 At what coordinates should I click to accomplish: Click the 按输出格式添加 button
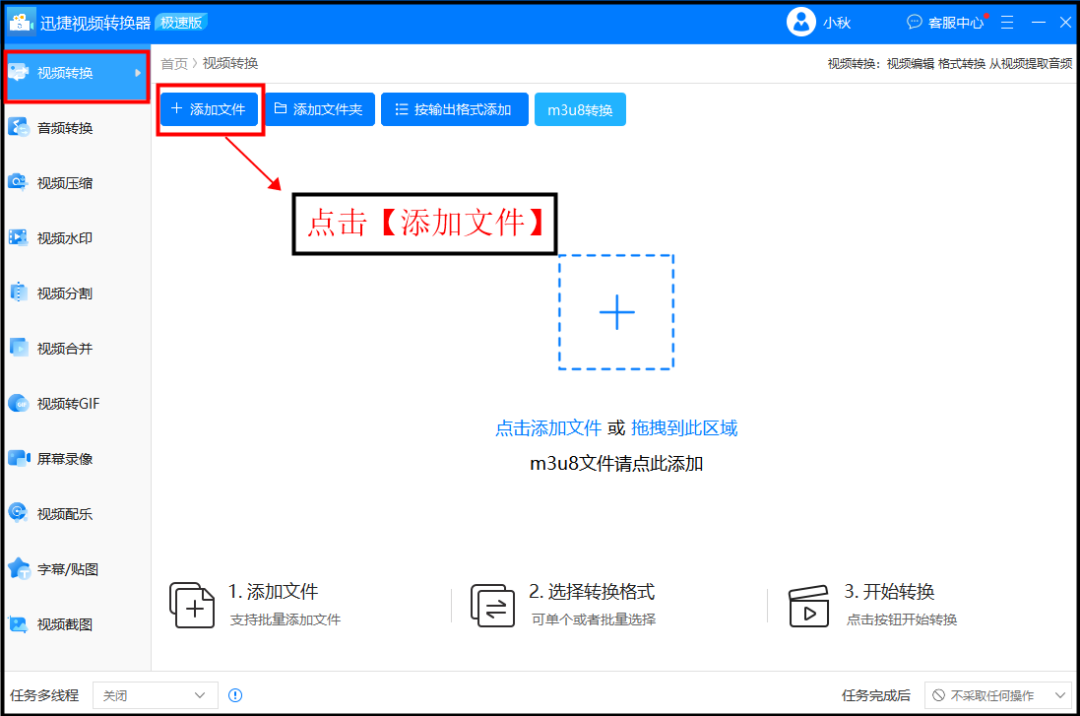click(x=455, y=109)
